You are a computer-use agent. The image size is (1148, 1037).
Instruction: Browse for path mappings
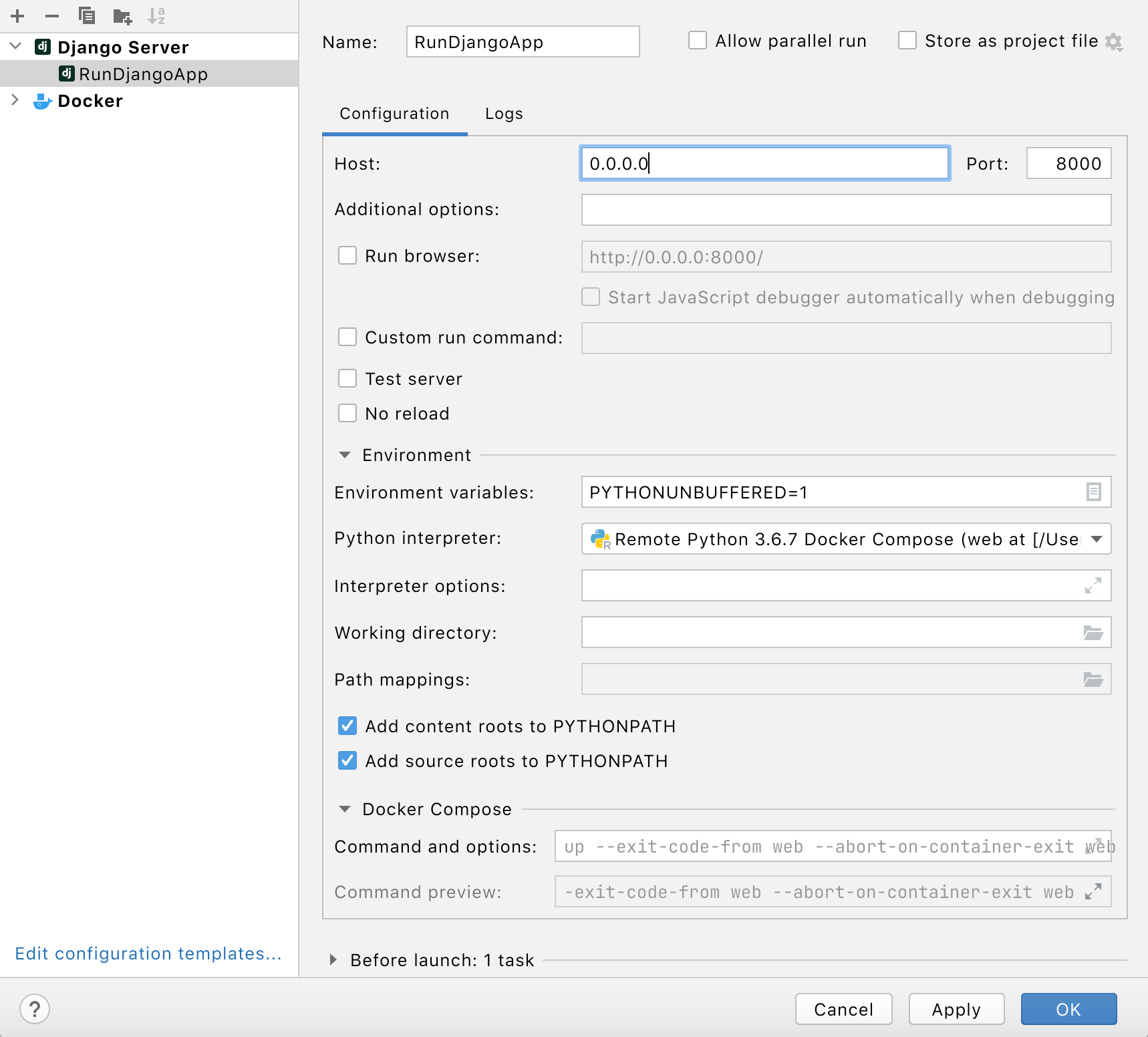click(x=1094, y=679)
